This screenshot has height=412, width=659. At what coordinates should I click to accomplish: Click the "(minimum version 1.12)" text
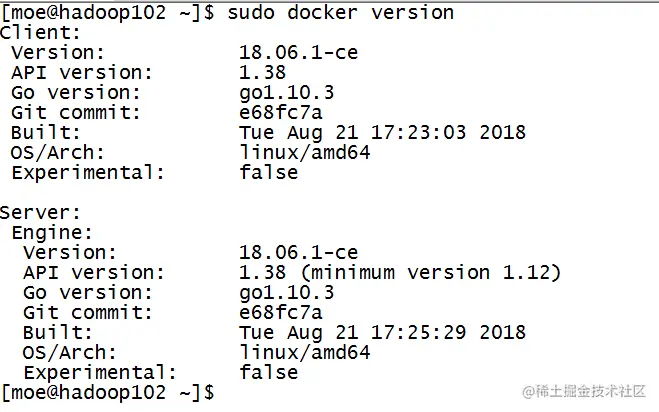tap(430, 272)
